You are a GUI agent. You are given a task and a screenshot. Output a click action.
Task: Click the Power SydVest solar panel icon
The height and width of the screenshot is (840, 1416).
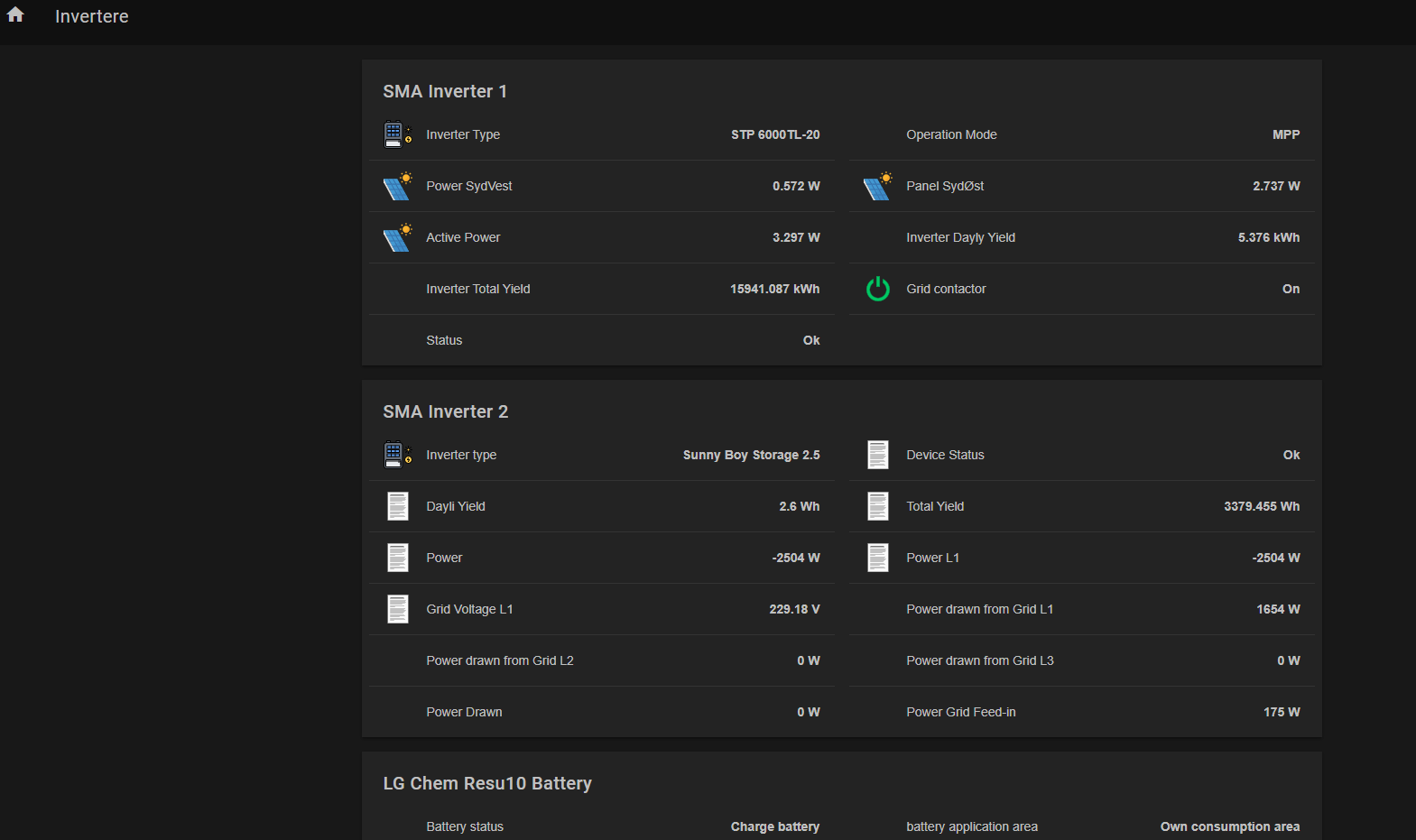397,186
